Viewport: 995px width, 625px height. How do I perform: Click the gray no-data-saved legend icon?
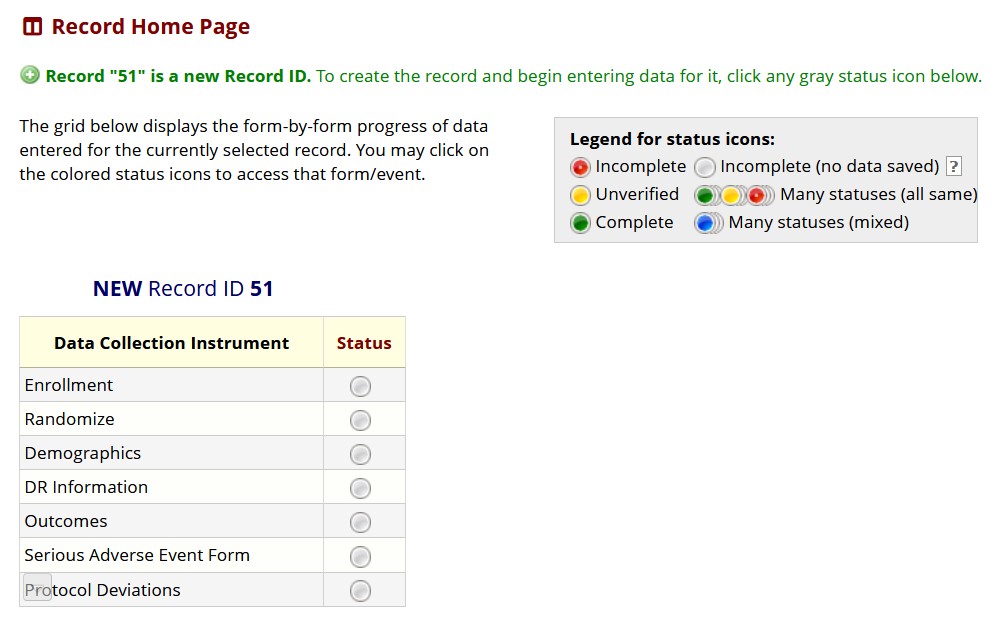705,167
